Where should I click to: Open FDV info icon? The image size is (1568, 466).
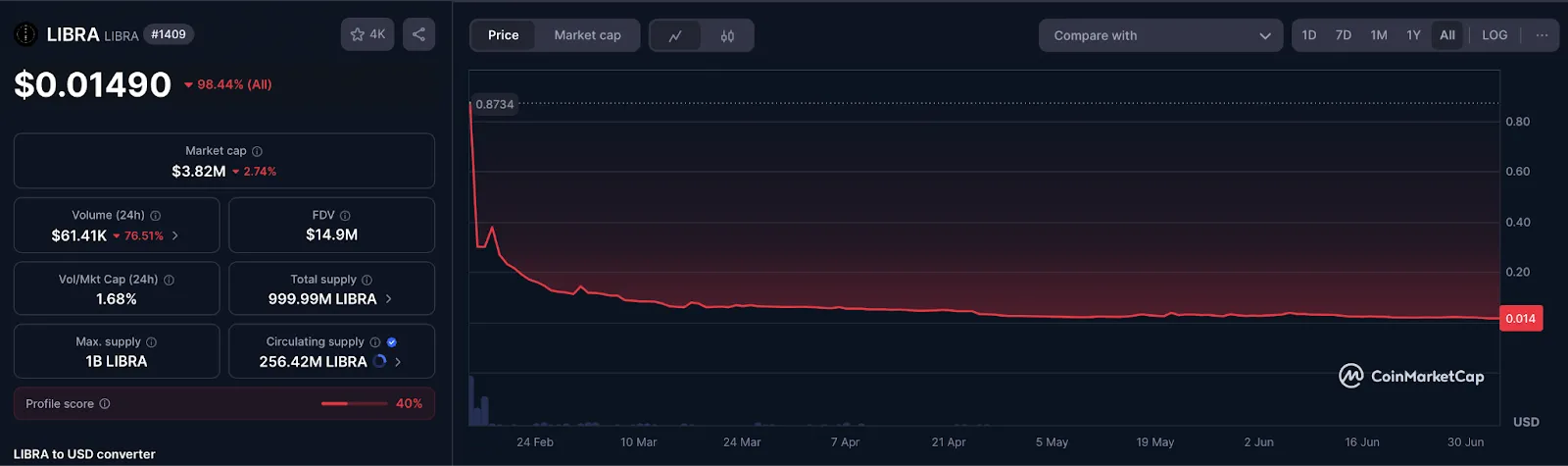(345, 216)
